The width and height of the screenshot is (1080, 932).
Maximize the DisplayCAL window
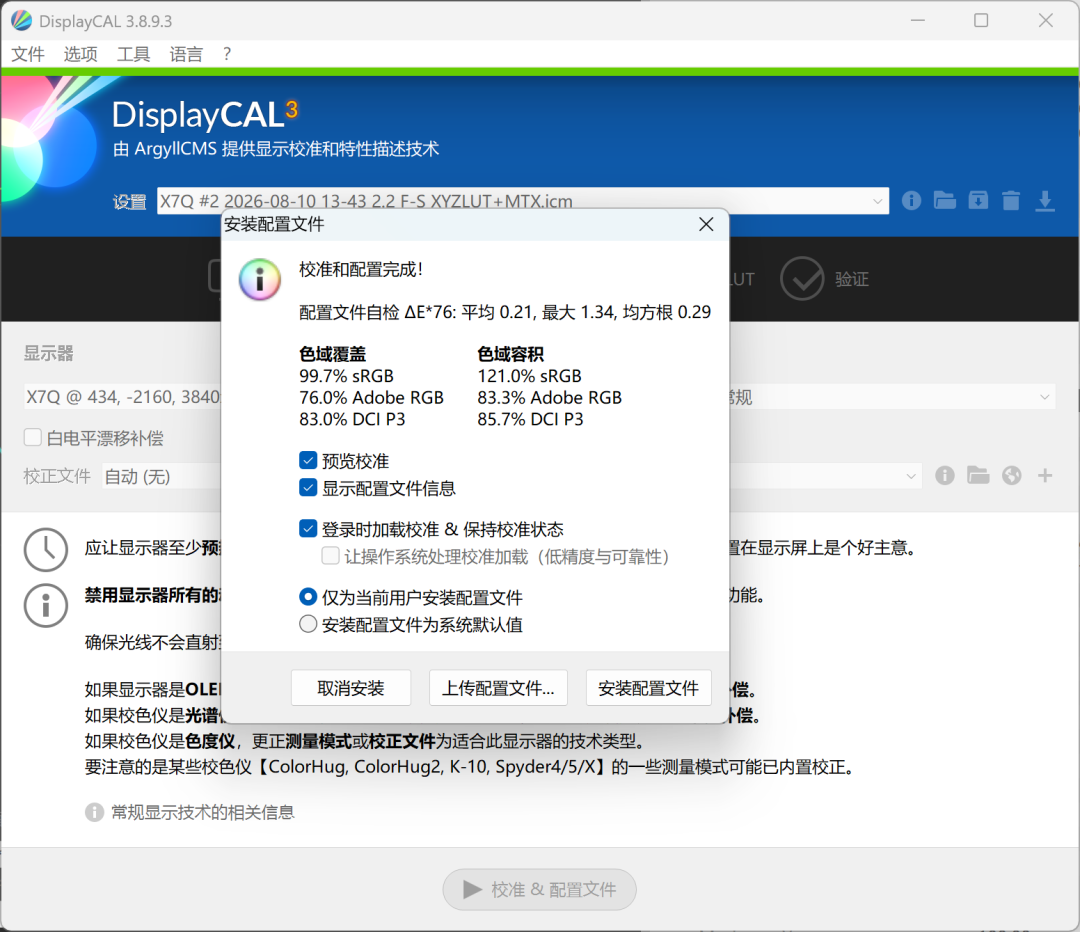[x=981, y=21]
